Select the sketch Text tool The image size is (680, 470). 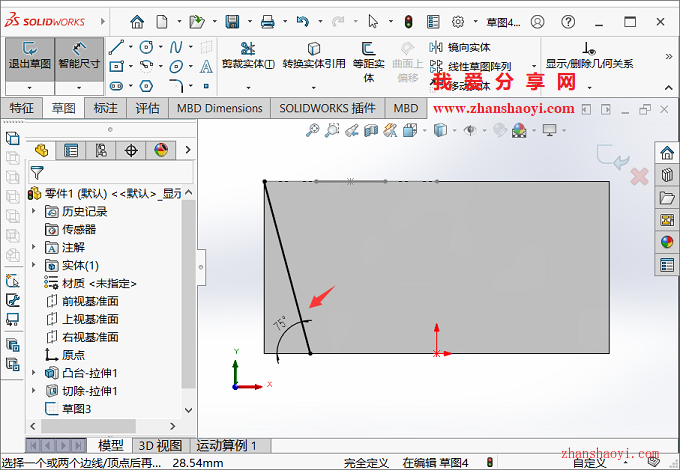206,66
